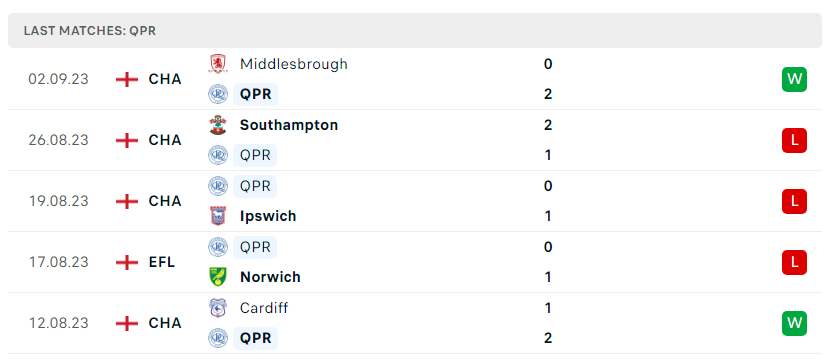The image size is (827, 360).
Task: Click the Last Matches: QPR header
Action: (90, 31)
